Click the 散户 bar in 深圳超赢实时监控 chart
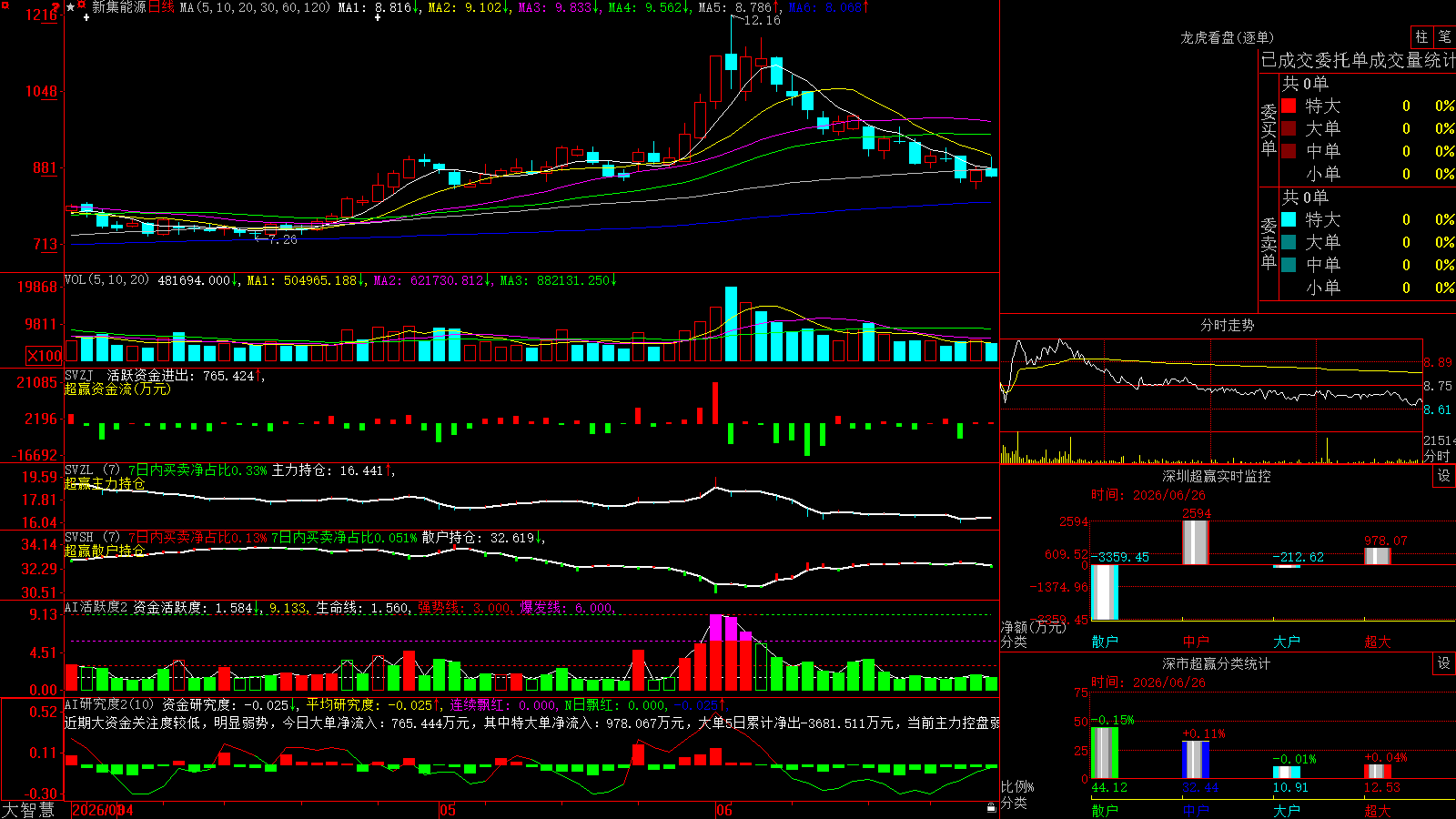Viewport: 1456px width, 819px height. pyautogui.click(x=1104, y=592)
